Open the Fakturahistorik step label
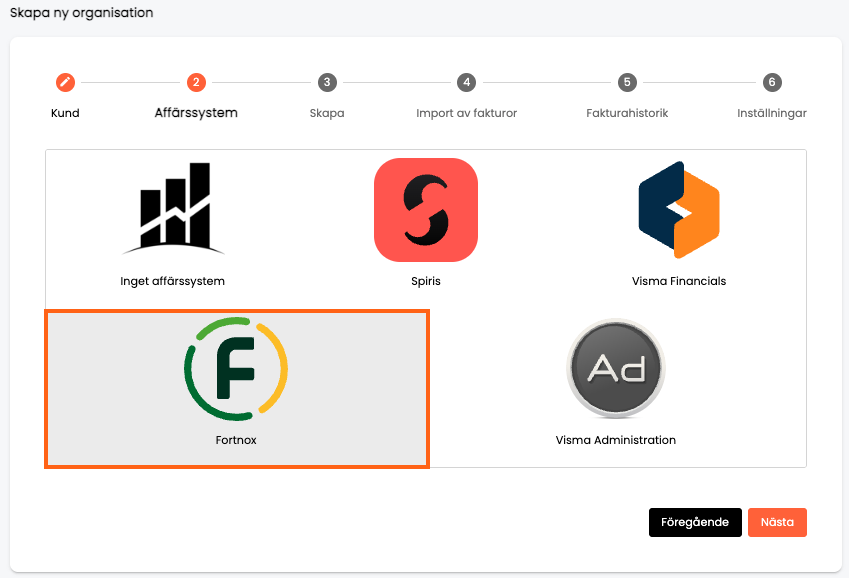 (627, 113)
